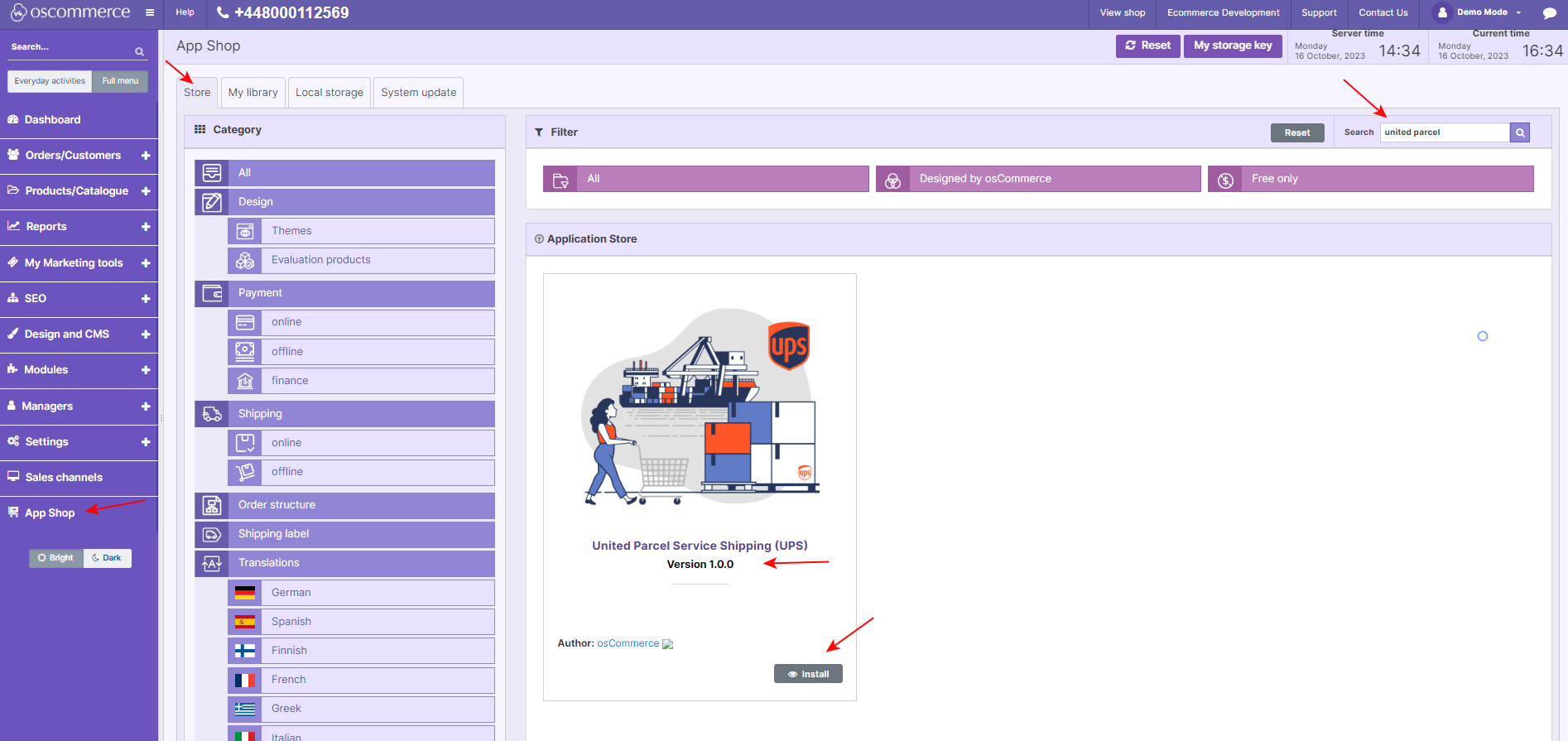Click the Payment online card icon
Image resolution: width=1568 pixels, height=741 pixels.
click(245, 322)
